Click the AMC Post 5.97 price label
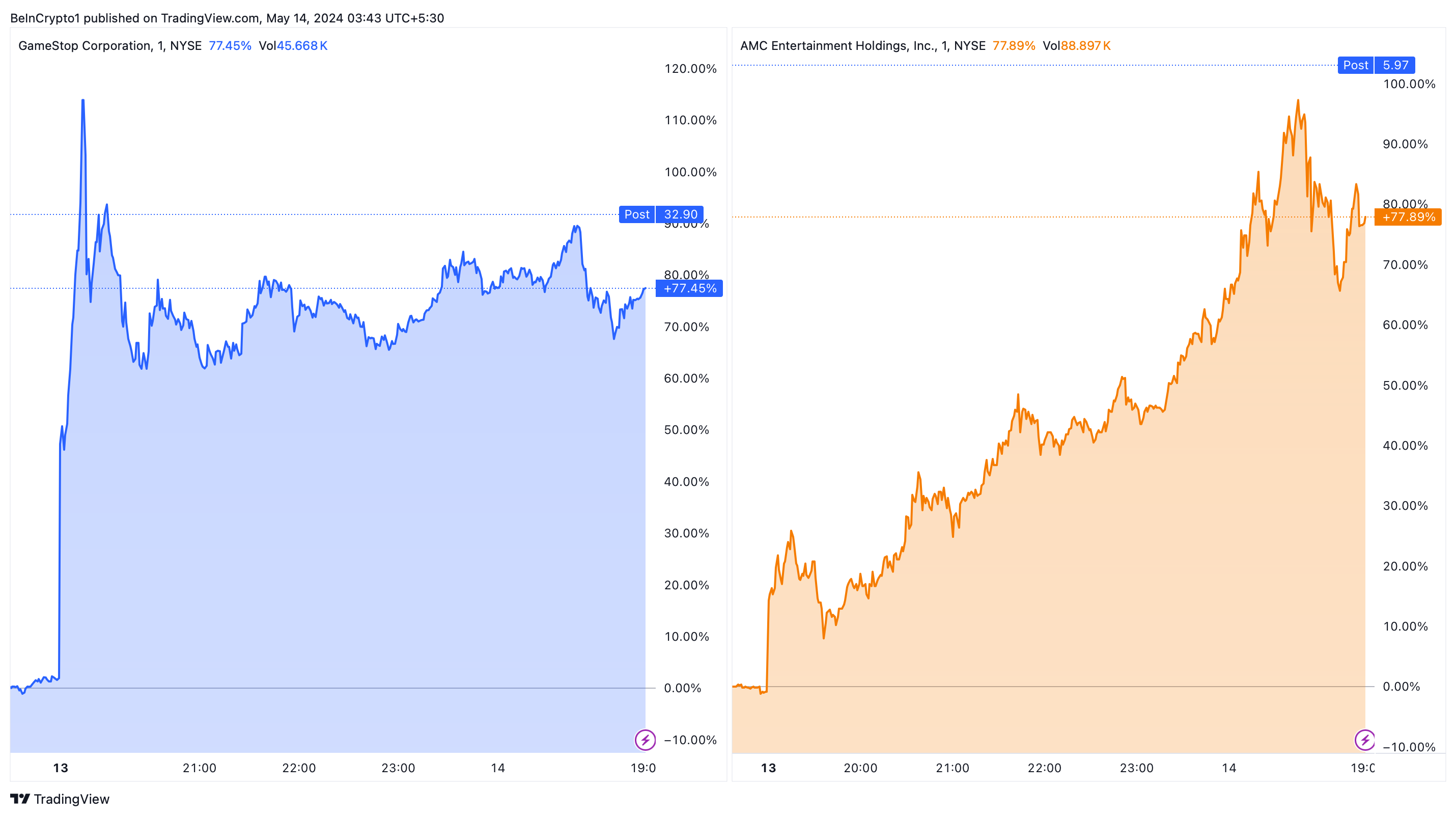The width and height of the screenshot is (1456, 817). [x=1376, y=65]
